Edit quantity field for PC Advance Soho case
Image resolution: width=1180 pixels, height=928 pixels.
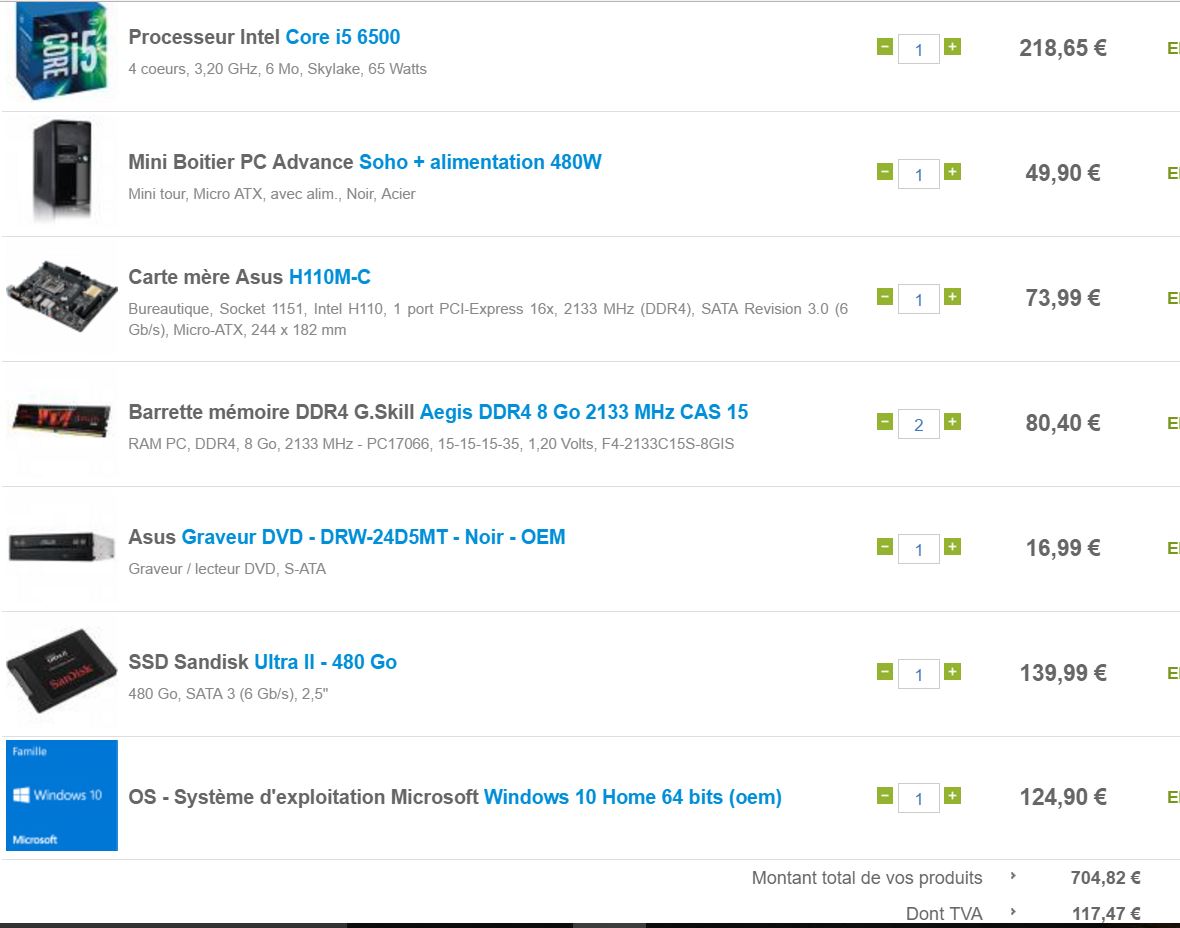click(x=919, y=175)
